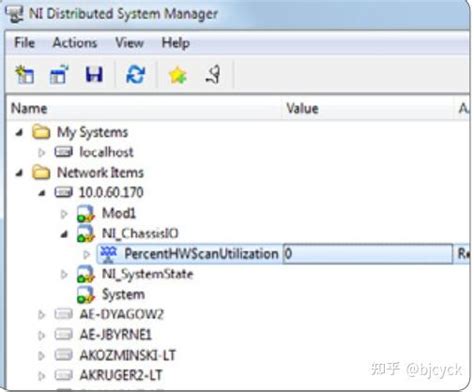Viewport: 474px width, 392px height.
Task: Click the blue save disk toolbar icon
Action: click(94, 74)
